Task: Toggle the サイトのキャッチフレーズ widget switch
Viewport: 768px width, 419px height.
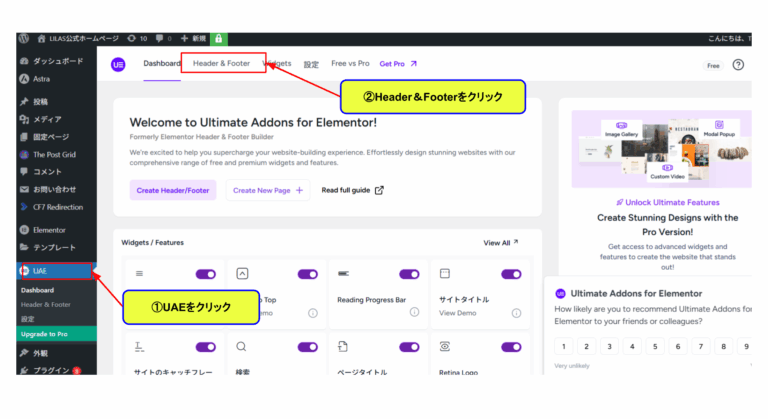Action: (206, 347)
